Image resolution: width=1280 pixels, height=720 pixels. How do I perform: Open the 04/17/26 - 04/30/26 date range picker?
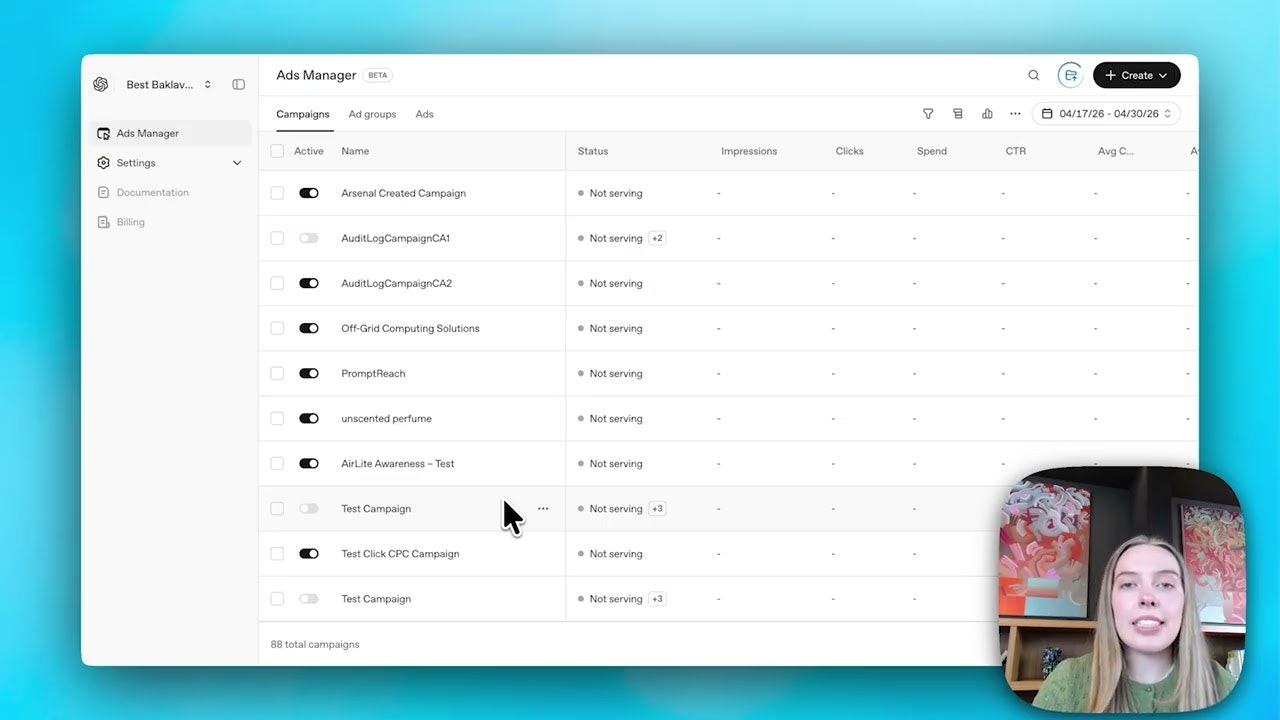tap(1106, 114)
